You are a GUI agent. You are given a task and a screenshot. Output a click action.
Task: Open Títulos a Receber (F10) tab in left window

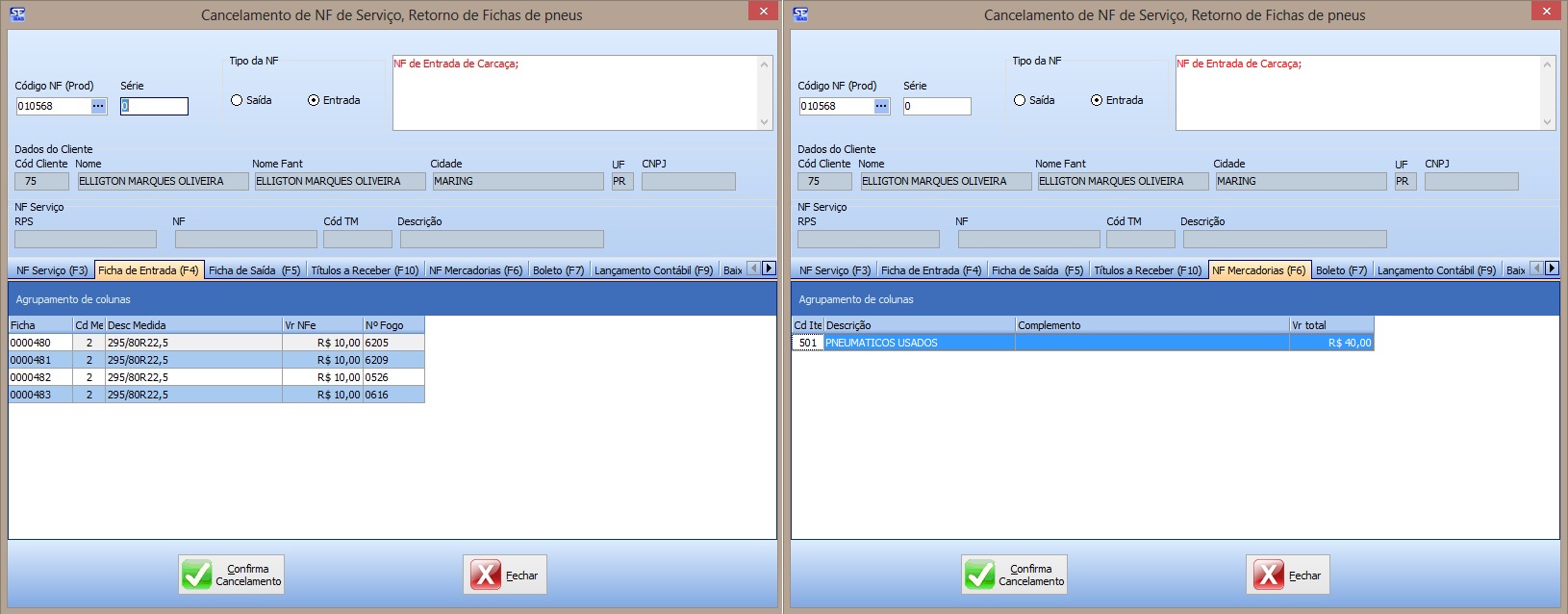pos(365,270)
